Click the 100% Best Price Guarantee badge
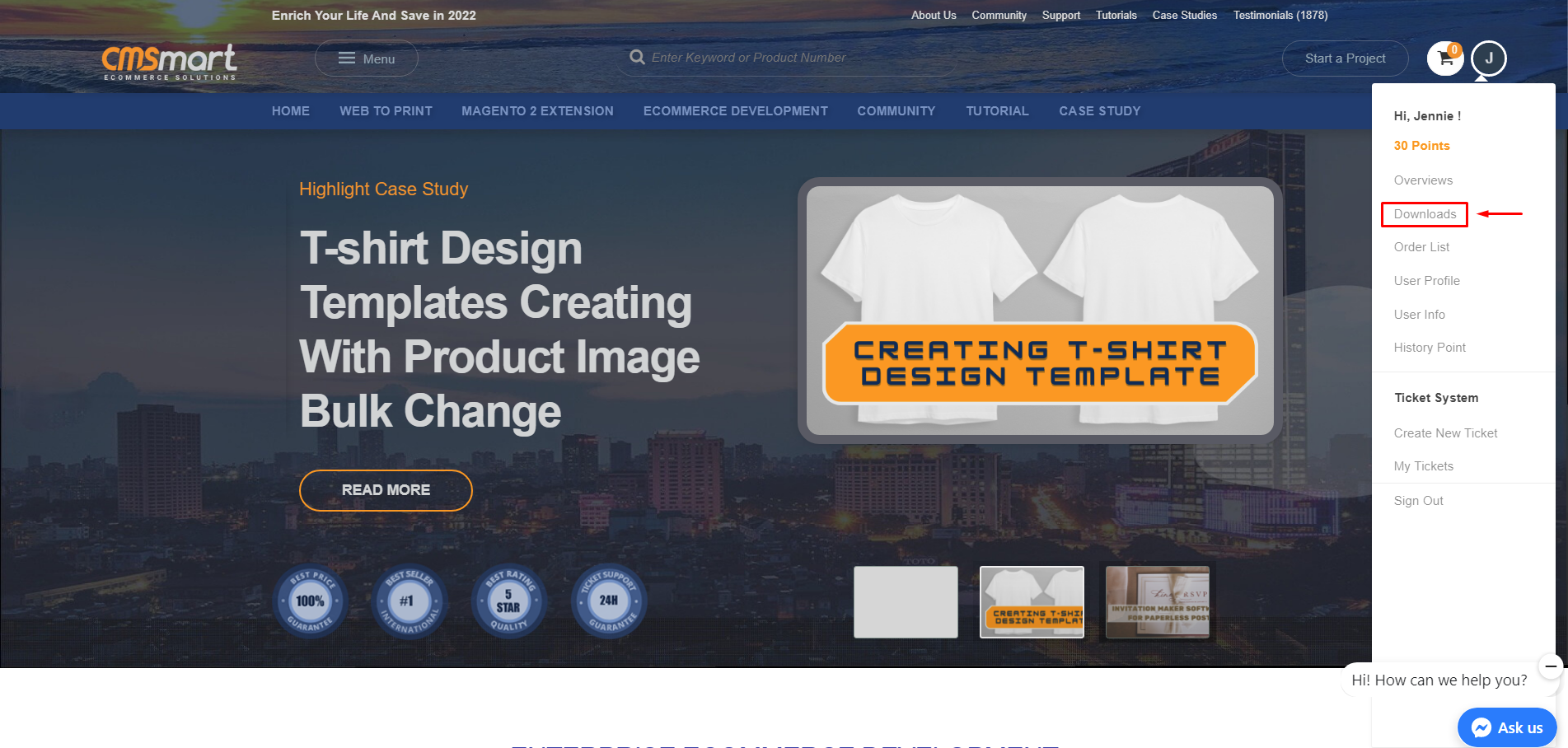The image size is (1568, 748). [x=310, y=601]
